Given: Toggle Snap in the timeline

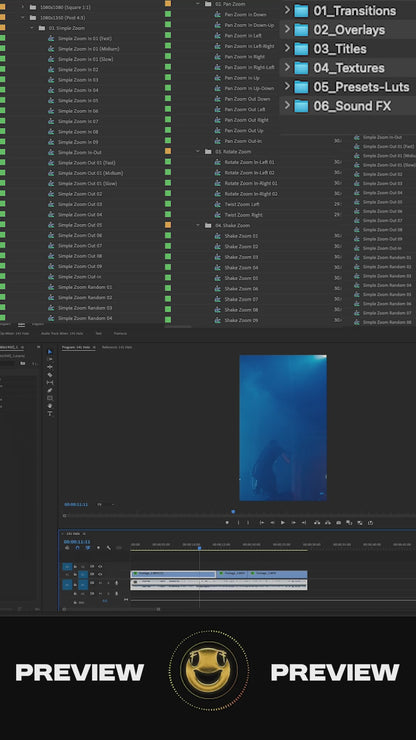Looking at the screenshot, I should coord(77,548).
